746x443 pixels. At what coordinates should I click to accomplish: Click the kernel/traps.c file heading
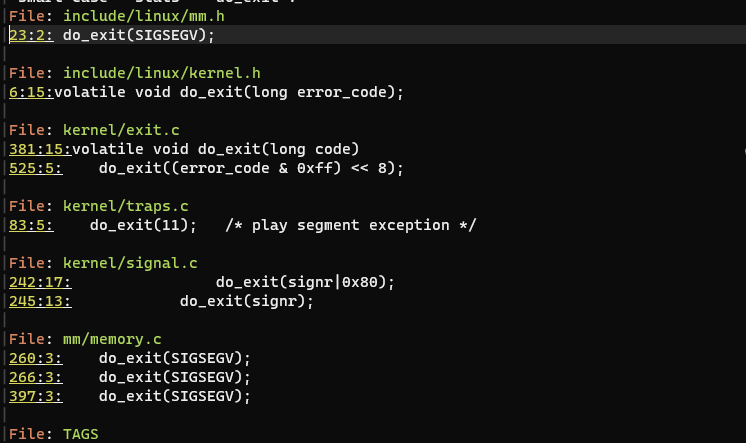pyautogui.click(x=125, y=206)
